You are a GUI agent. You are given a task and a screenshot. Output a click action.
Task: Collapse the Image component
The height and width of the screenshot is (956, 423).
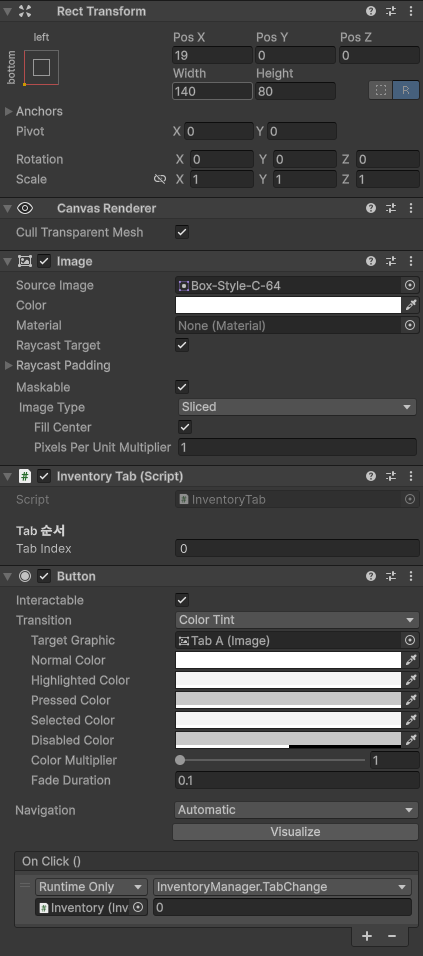coord(7,261)
